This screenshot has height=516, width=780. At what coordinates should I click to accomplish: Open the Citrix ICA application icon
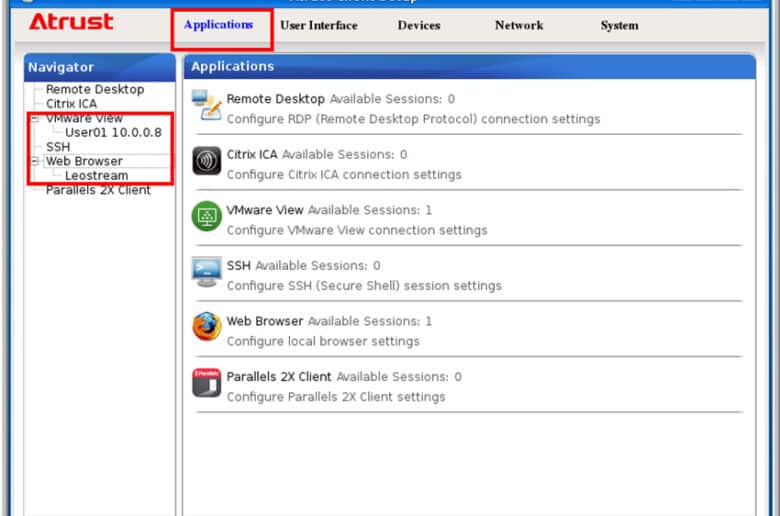[206, 161]
